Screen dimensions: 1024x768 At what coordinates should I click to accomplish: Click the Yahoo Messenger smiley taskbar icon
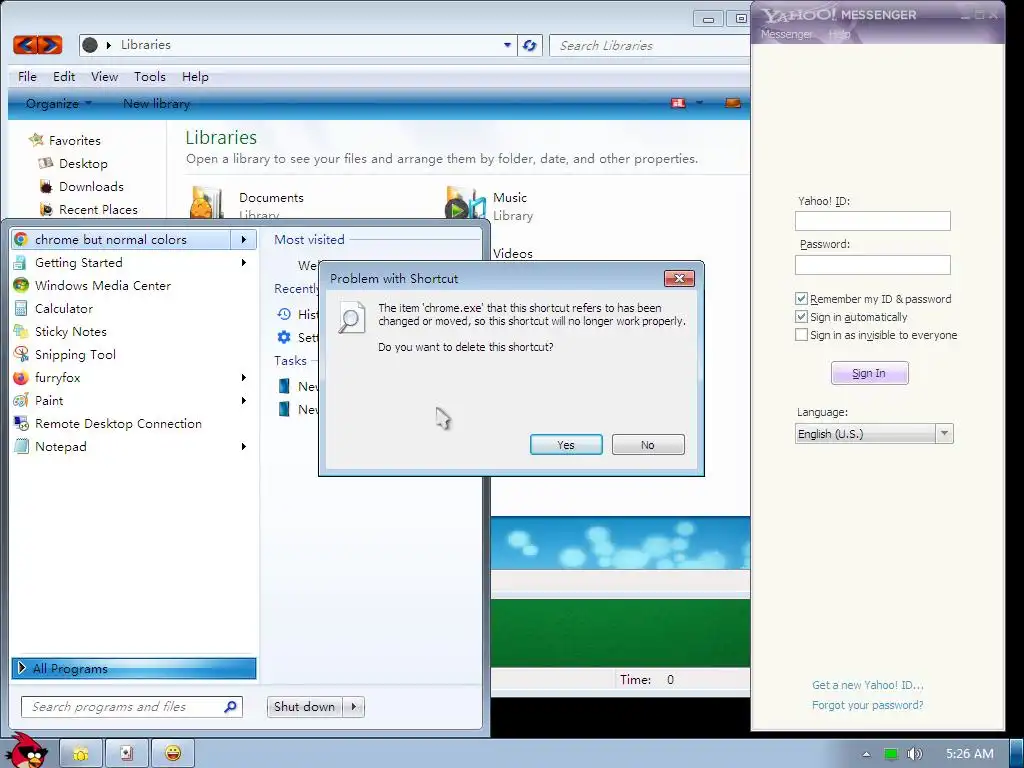[172, 754]
